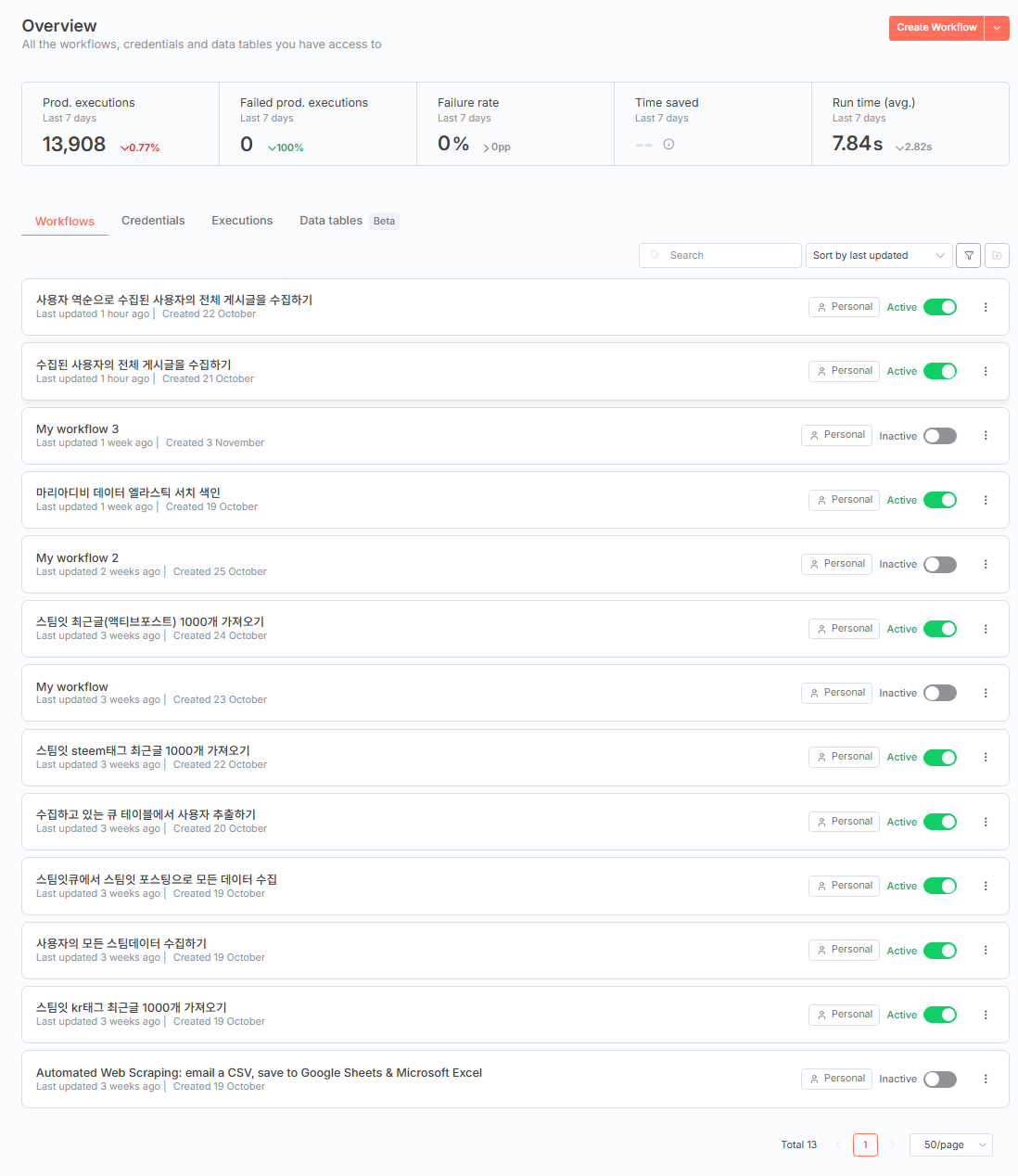Open the Prod. executions stats card

coord(121,124)
